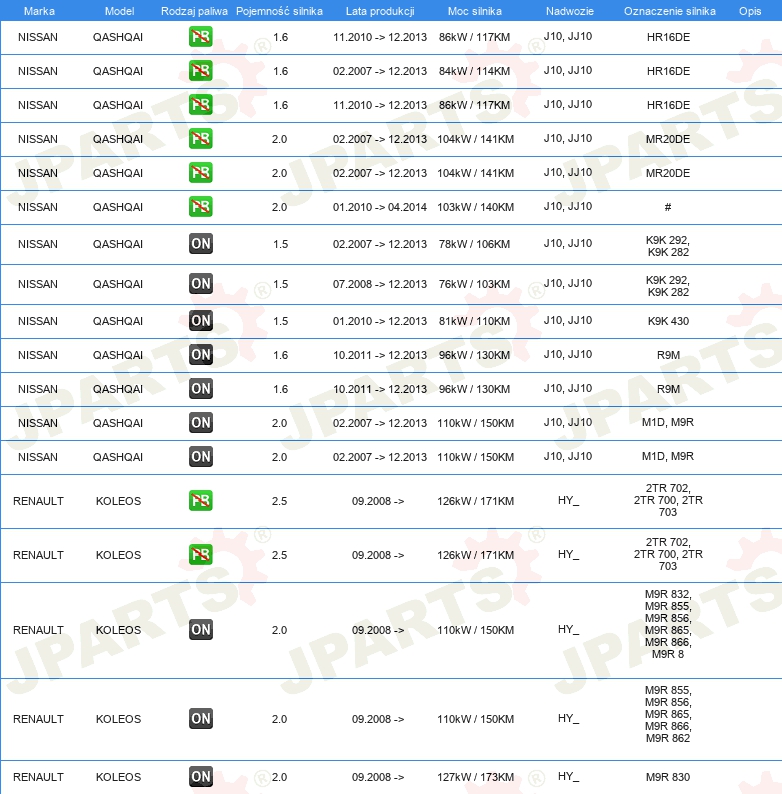Click the Marka column header
Viewport: 782px width, 794px height.
[39, 11]
